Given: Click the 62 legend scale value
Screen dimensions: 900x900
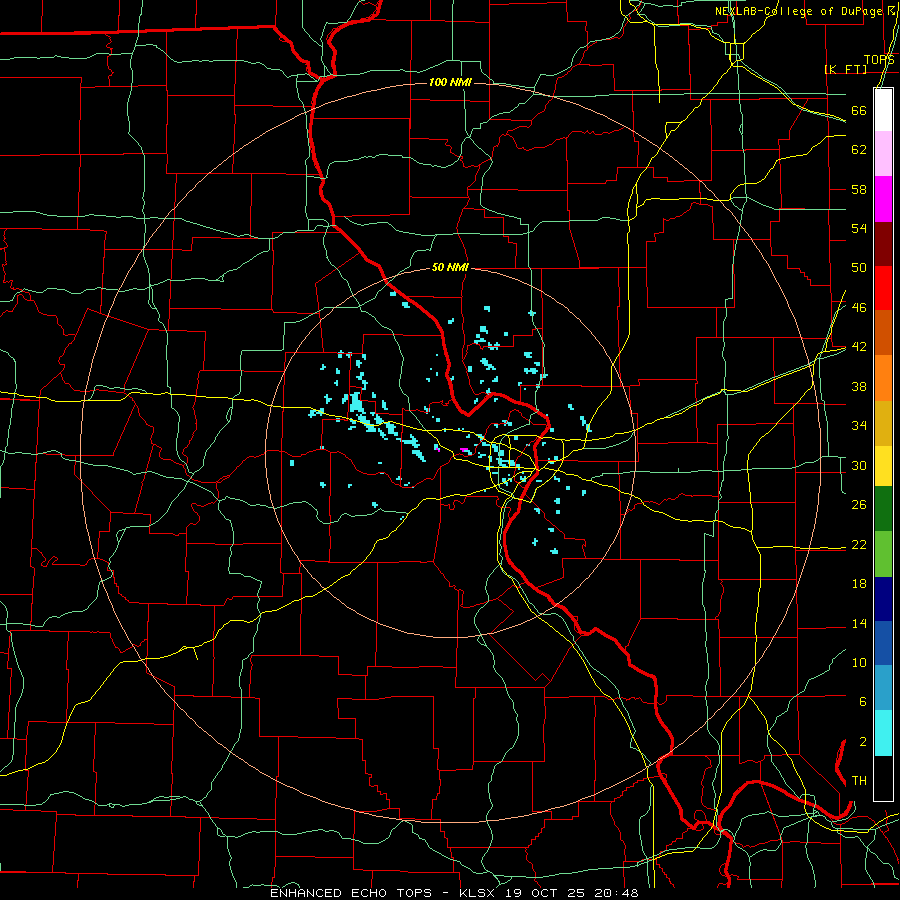Looking at the screenshot, I should point(859,150).
